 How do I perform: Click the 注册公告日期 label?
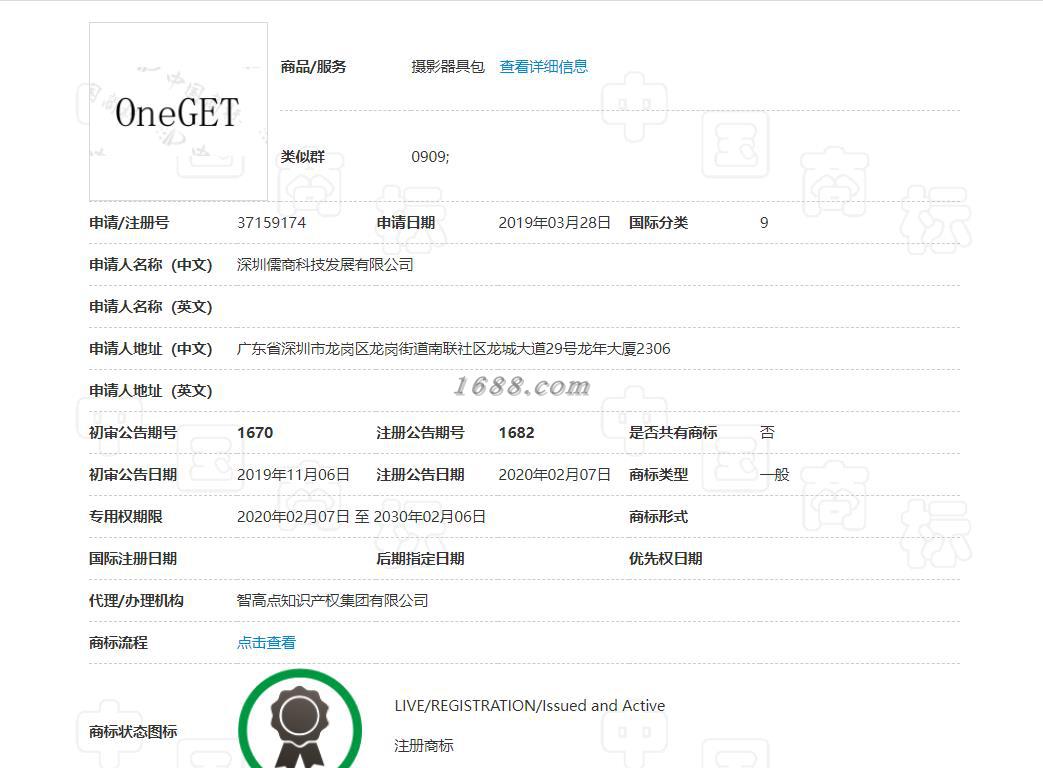(x=420, y=475)
